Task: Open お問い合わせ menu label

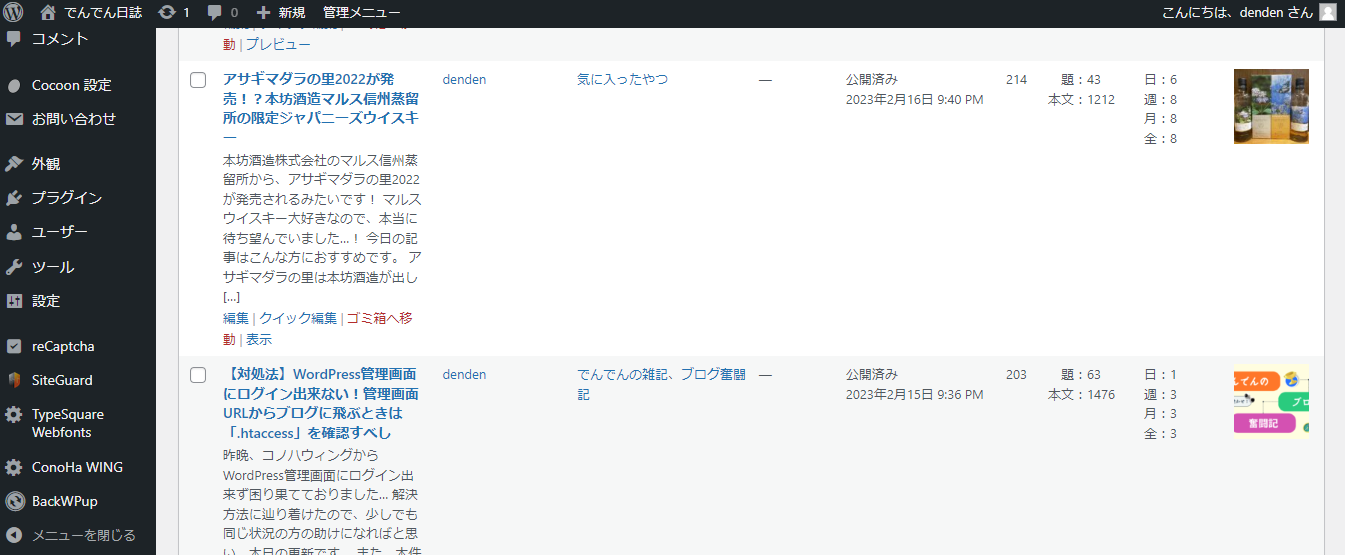Action: (x=74, y=119)
